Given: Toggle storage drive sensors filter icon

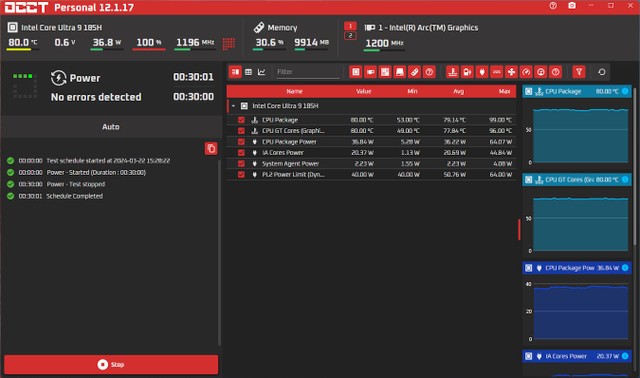Looking at the screenshot, I should [x=400, y=72].
